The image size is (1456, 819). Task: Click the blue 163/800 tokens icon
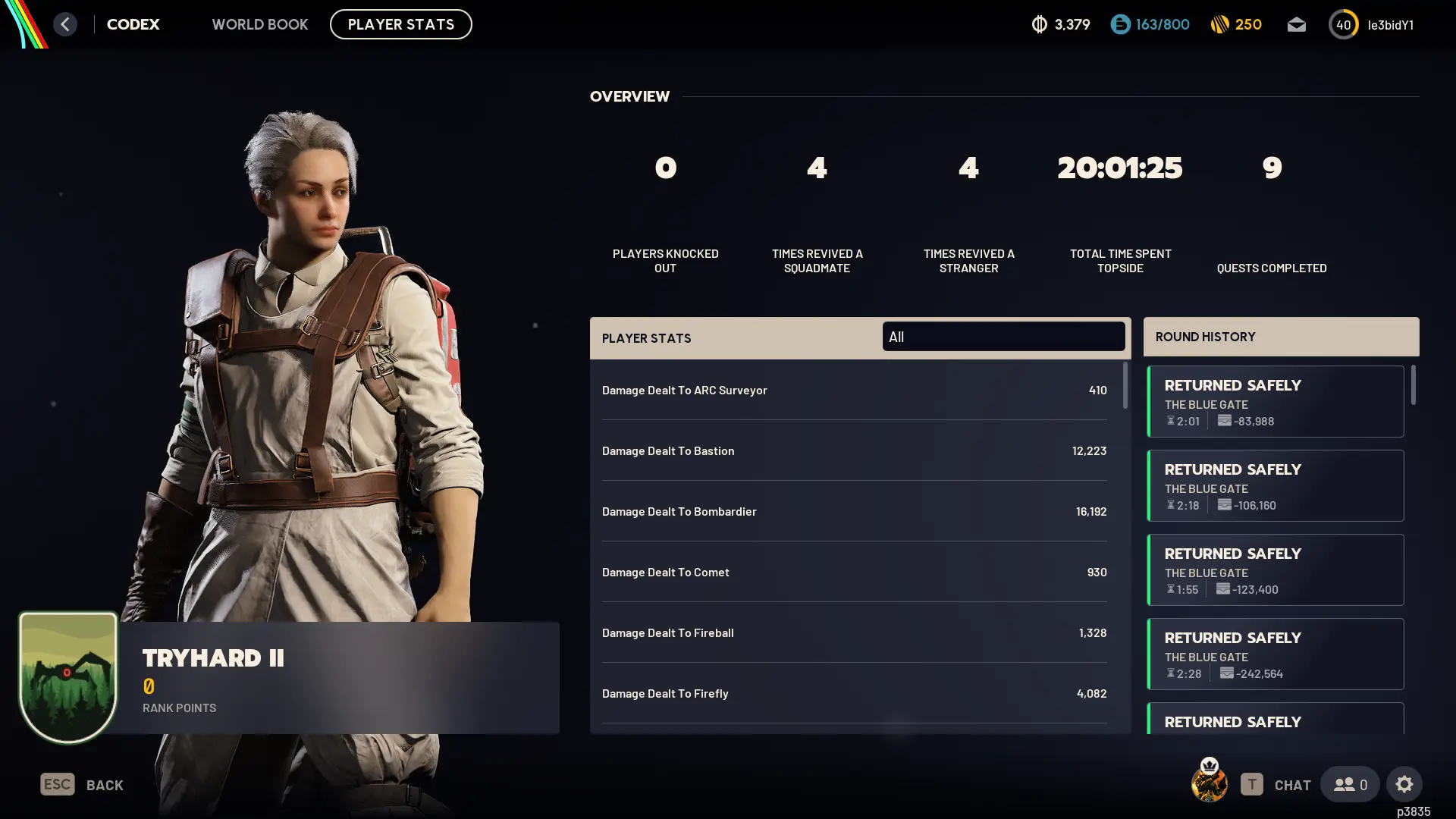pyautogui.click(x=1120, y=24)
